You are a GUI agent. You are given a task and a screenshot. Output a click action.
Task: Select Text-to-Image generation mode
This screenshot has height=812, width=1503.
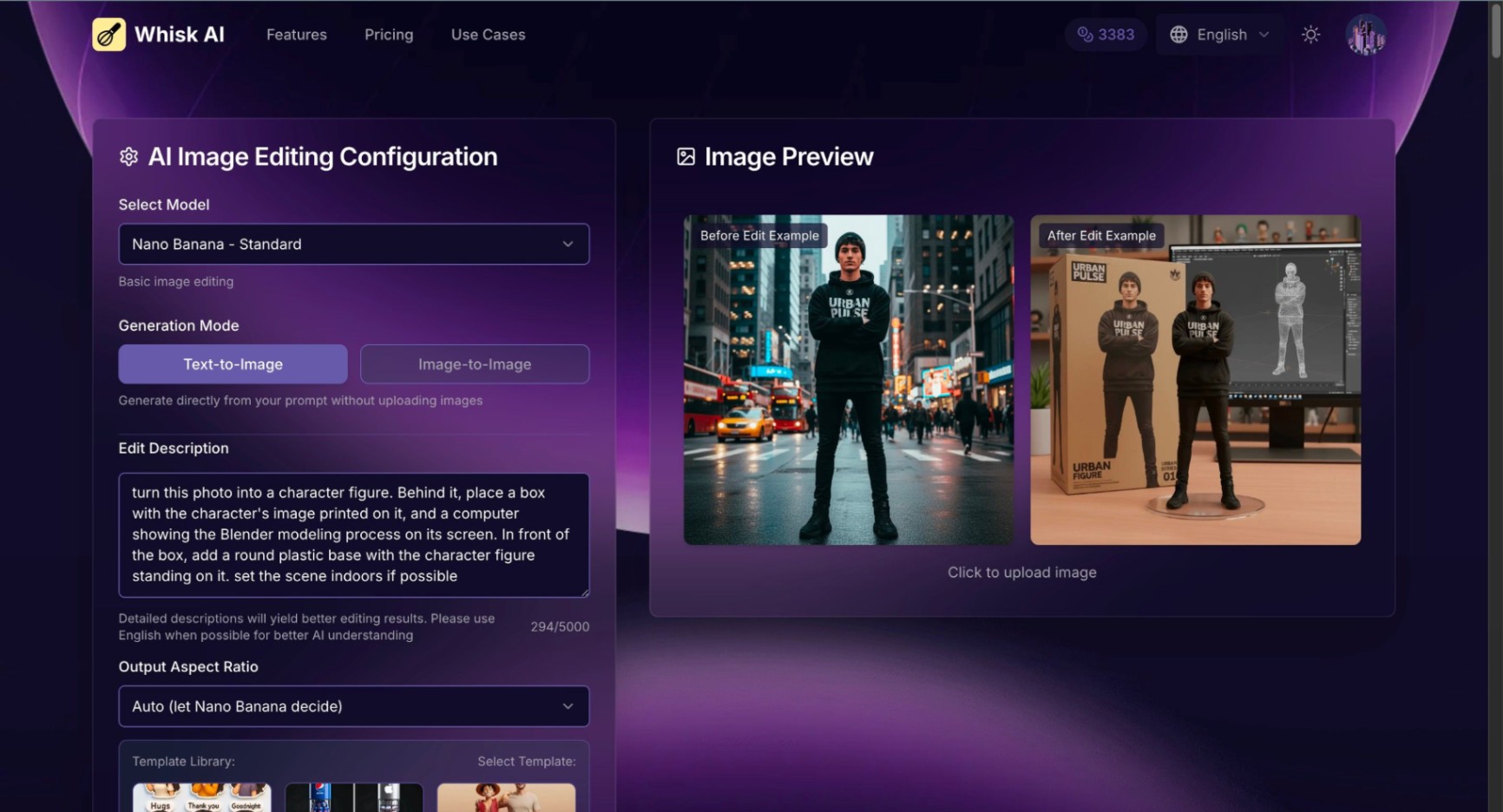pyautogui.click(x=233, y=364)
